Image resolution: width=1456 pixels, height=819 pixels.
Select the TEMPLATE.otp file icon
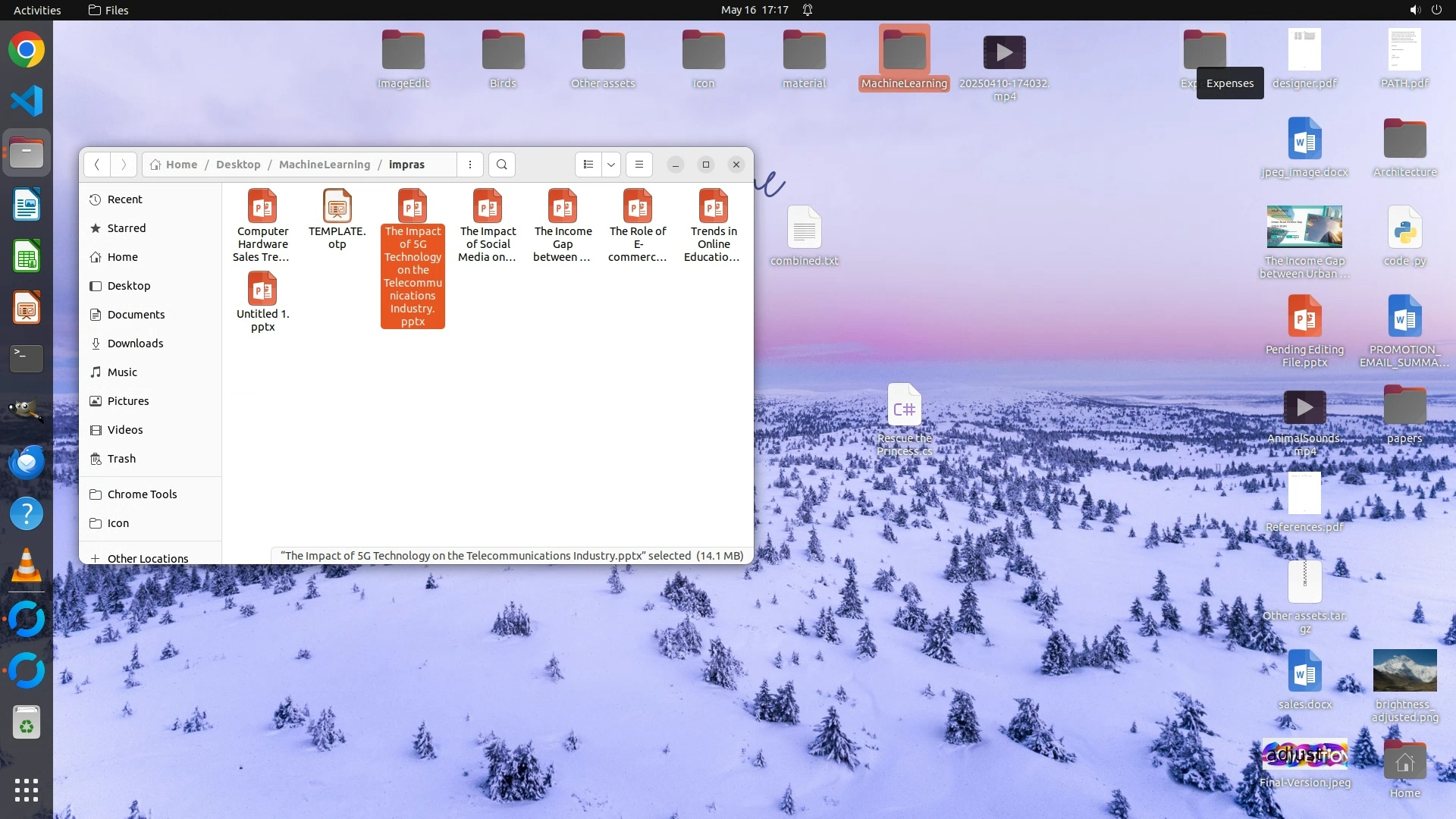337,207
